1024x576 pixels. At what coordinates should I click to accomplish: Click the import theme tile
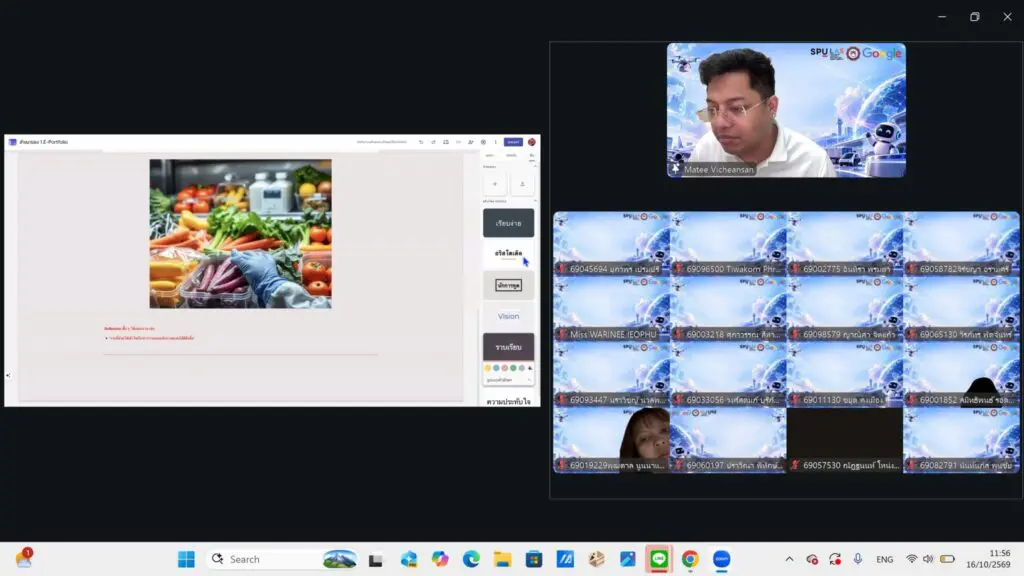pos(522,184)
